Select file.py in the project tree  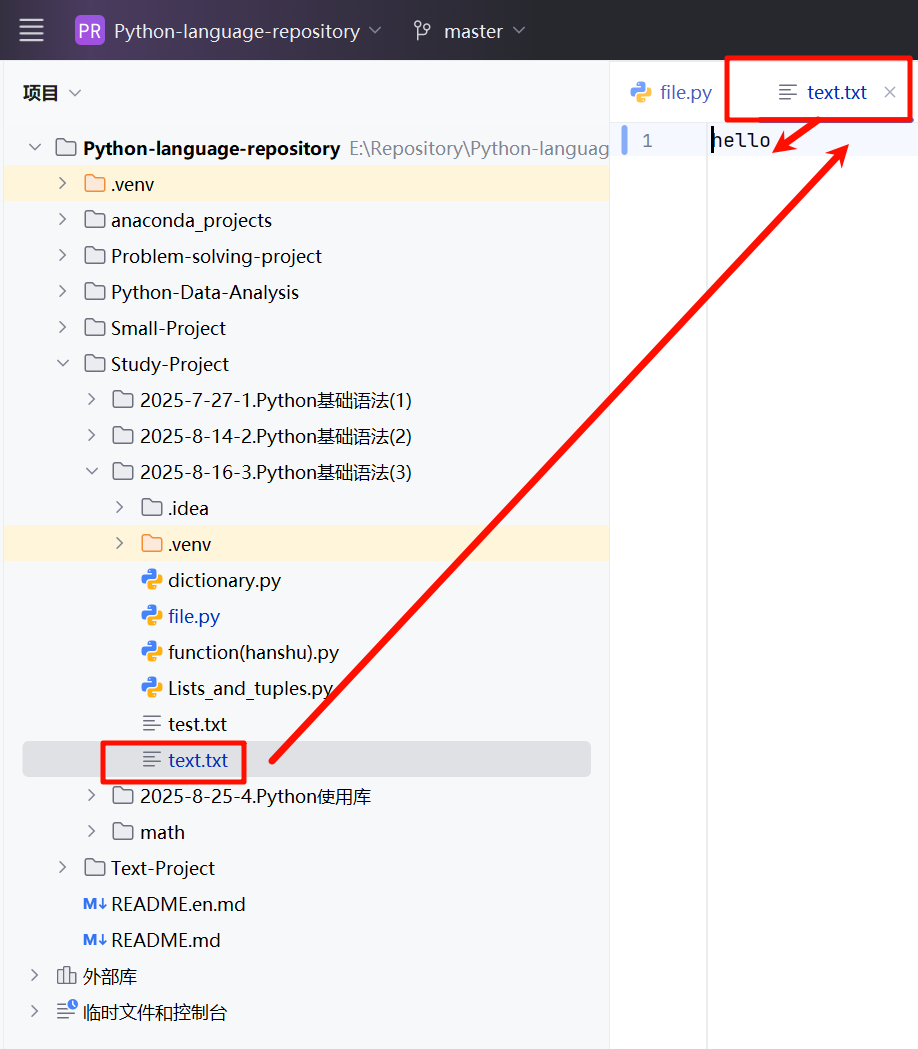tap(194, 616)
